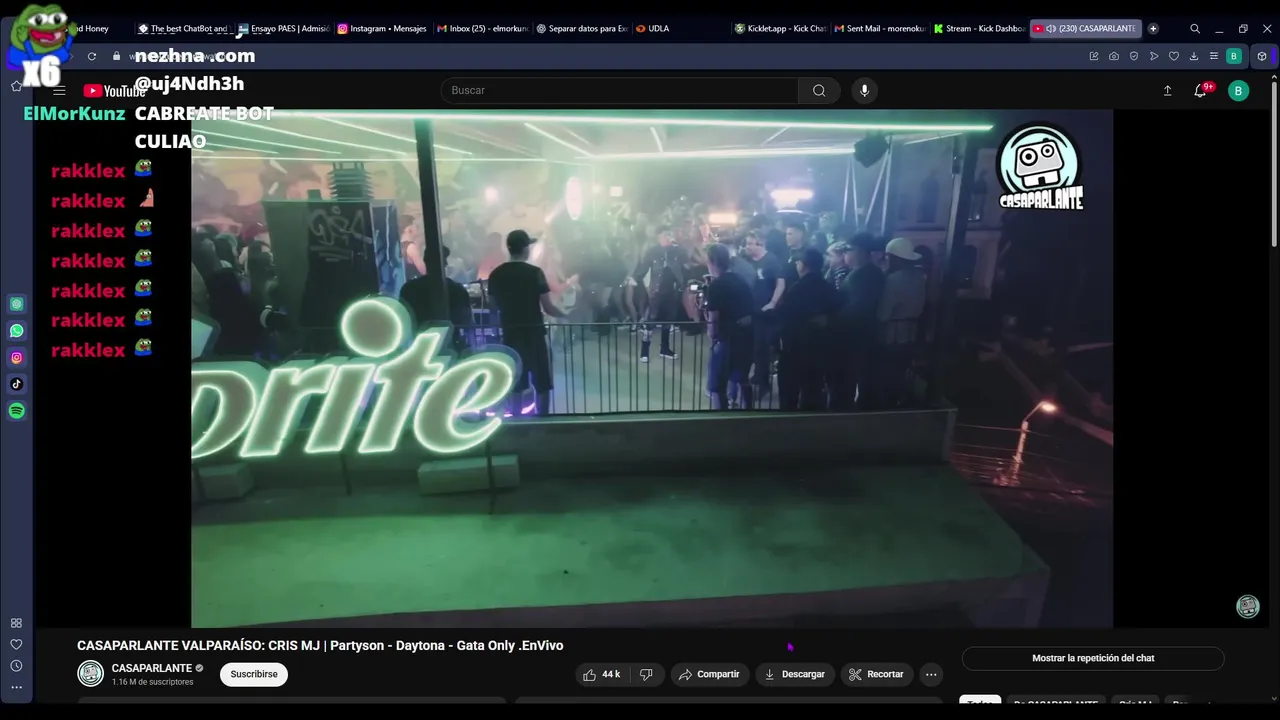Open the speed dial grid icon in sidebar

pos(16,623)
